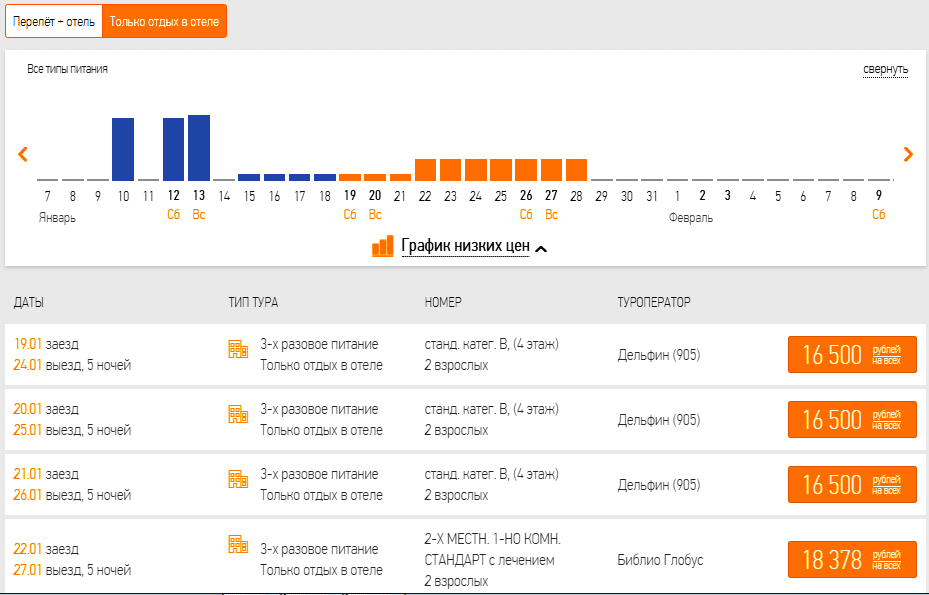Select the orange bar for January 22
929x595 pixels.
[x=425, y=169]
